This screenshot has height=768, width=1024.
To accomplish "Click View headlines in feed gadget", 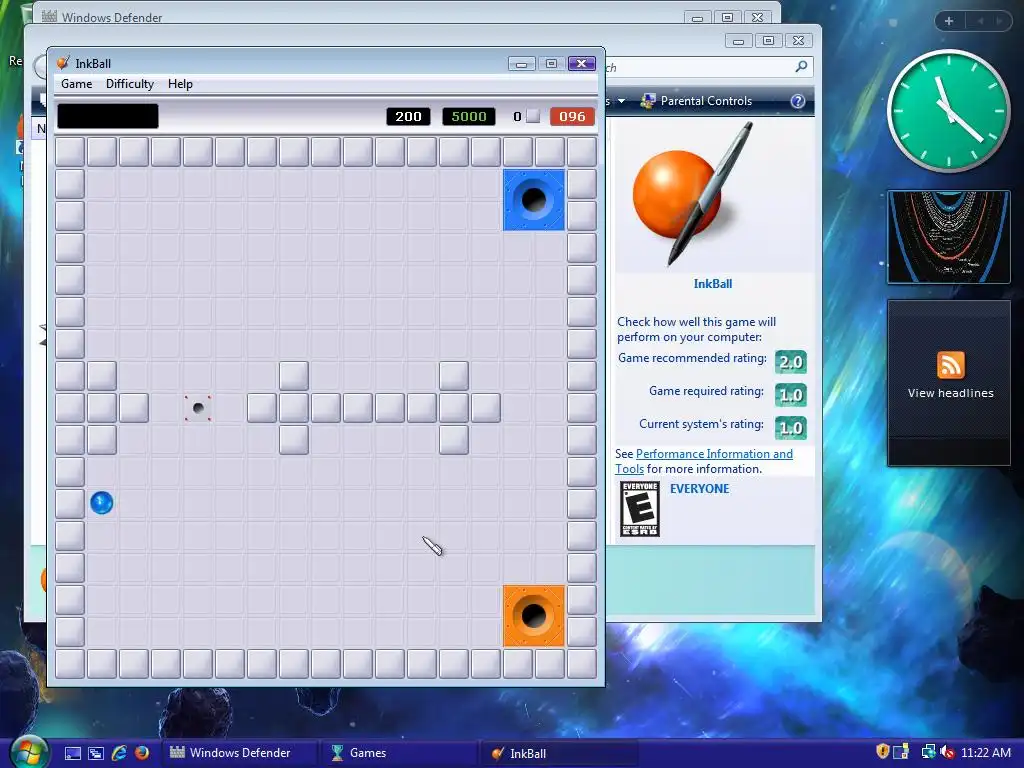I will pyautogui.click(x=950, y=393).
